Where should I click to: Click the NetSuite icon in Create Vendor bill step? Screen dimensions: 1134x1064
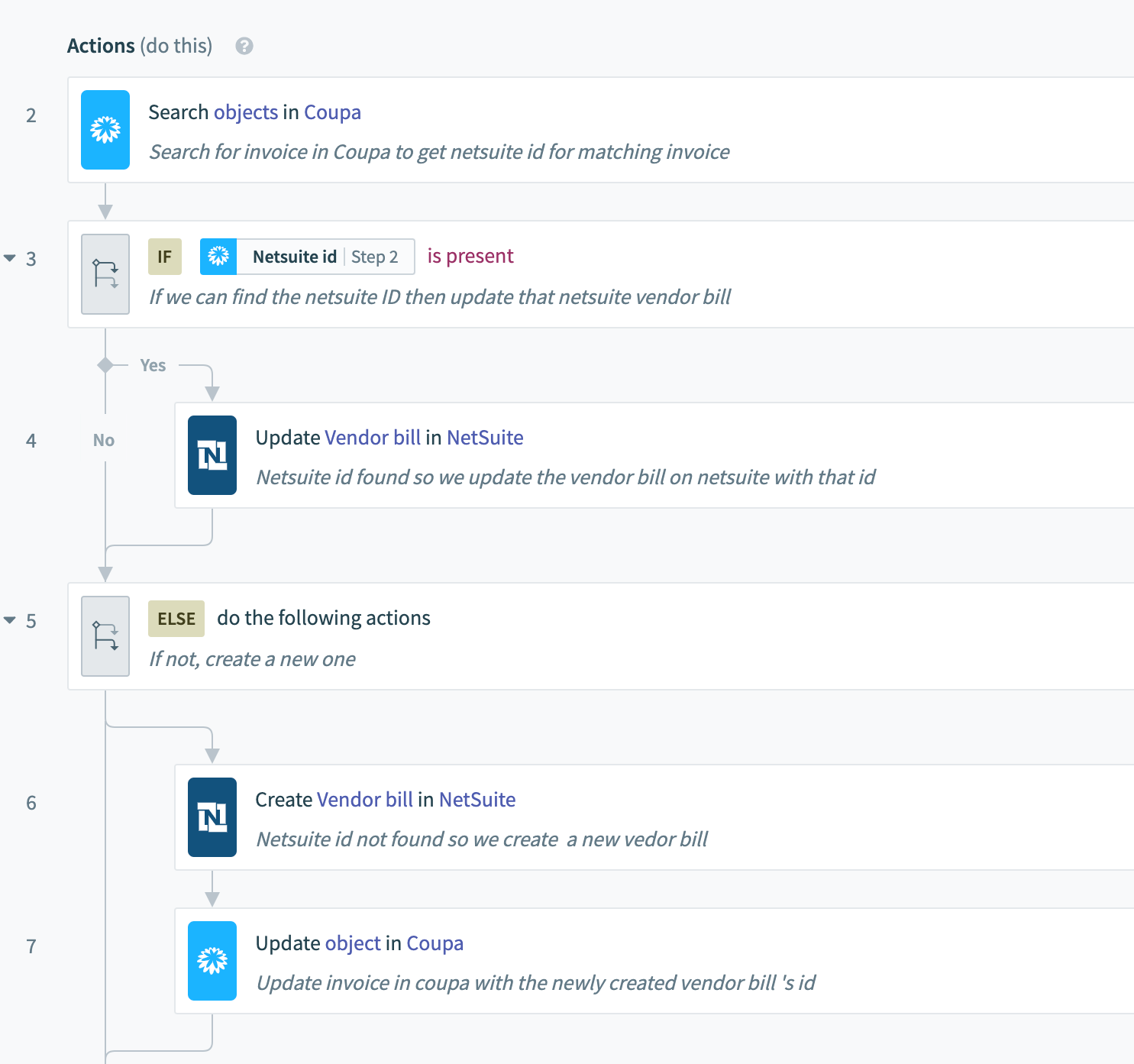(212, 817)
